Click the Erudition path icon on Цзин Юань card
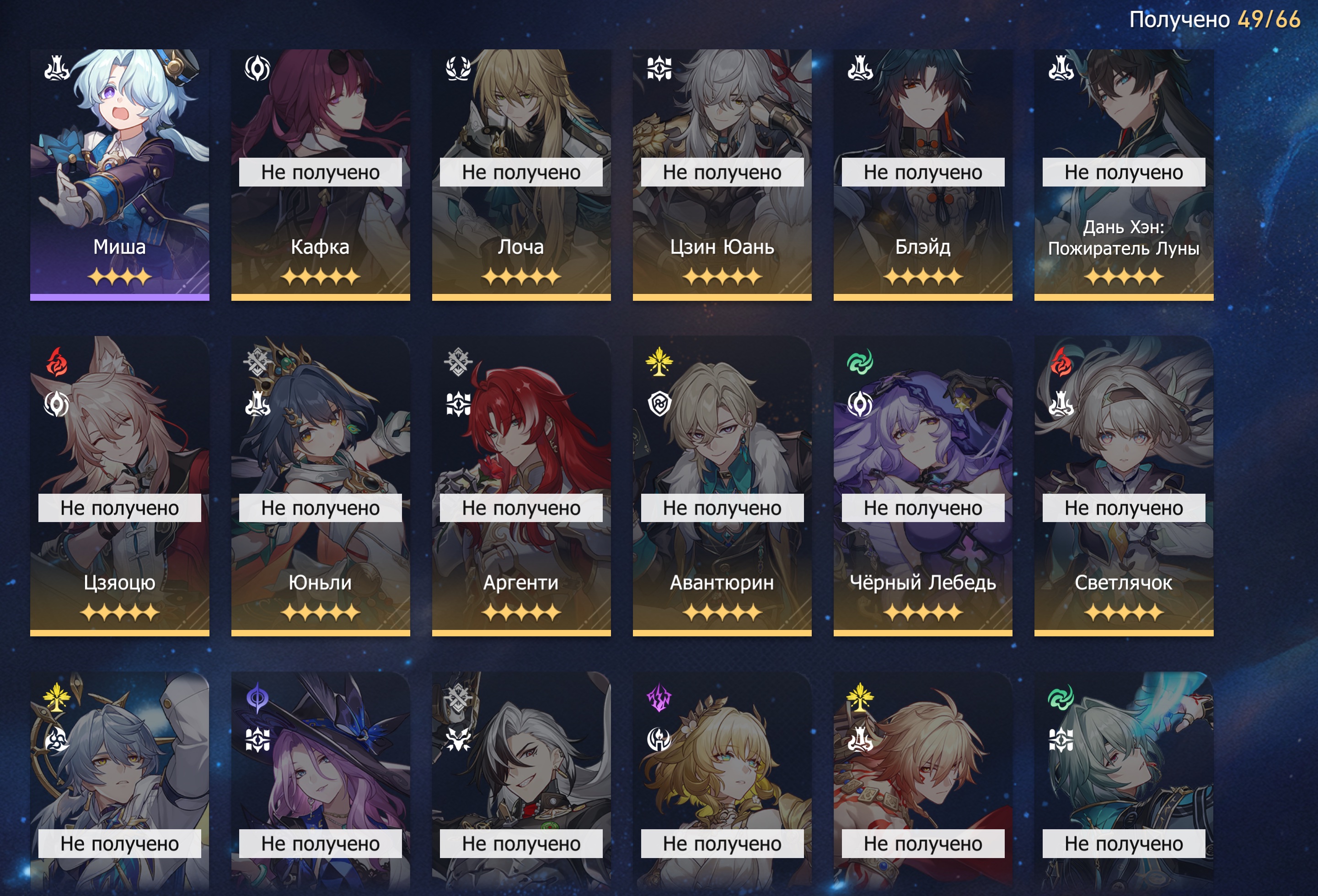 tap(659, 69)
